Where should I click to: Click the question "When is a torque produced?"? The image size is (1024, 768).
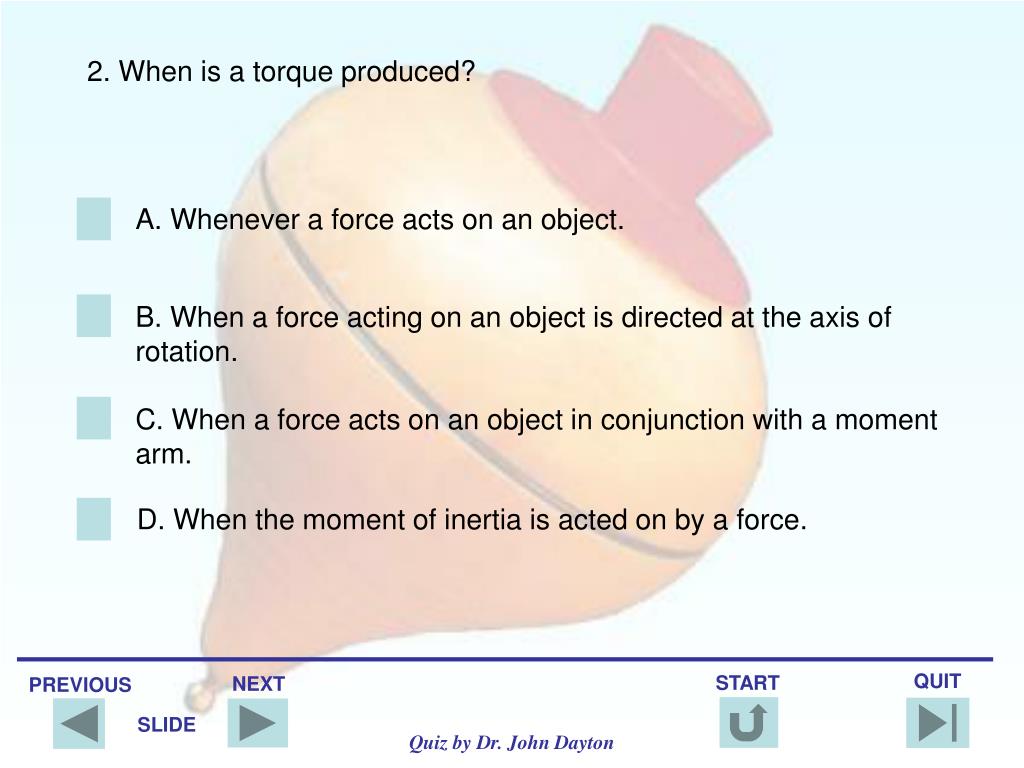pos(281,72)
